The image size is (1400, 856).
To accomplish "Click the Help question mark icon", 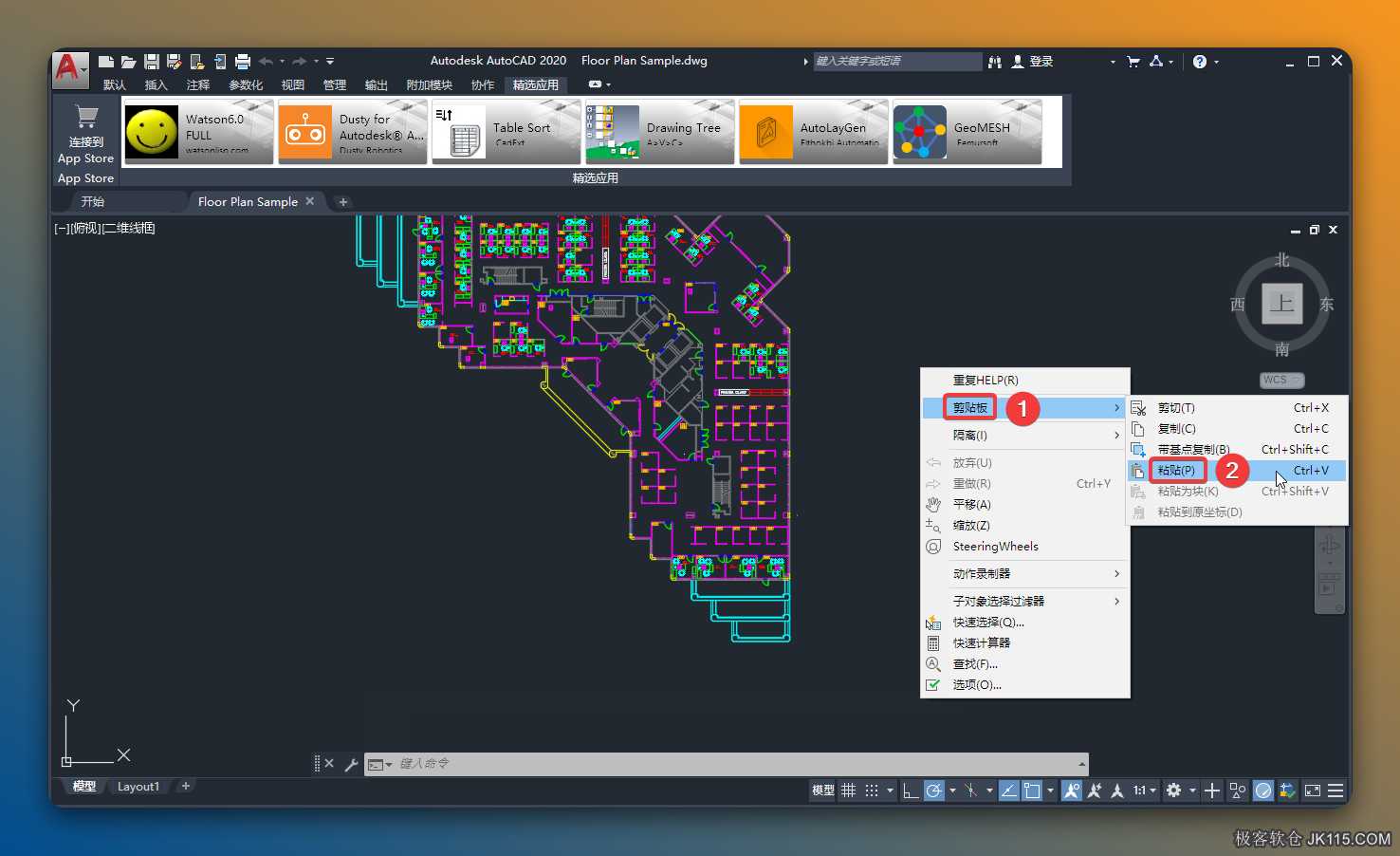I will click(1200, 62).
